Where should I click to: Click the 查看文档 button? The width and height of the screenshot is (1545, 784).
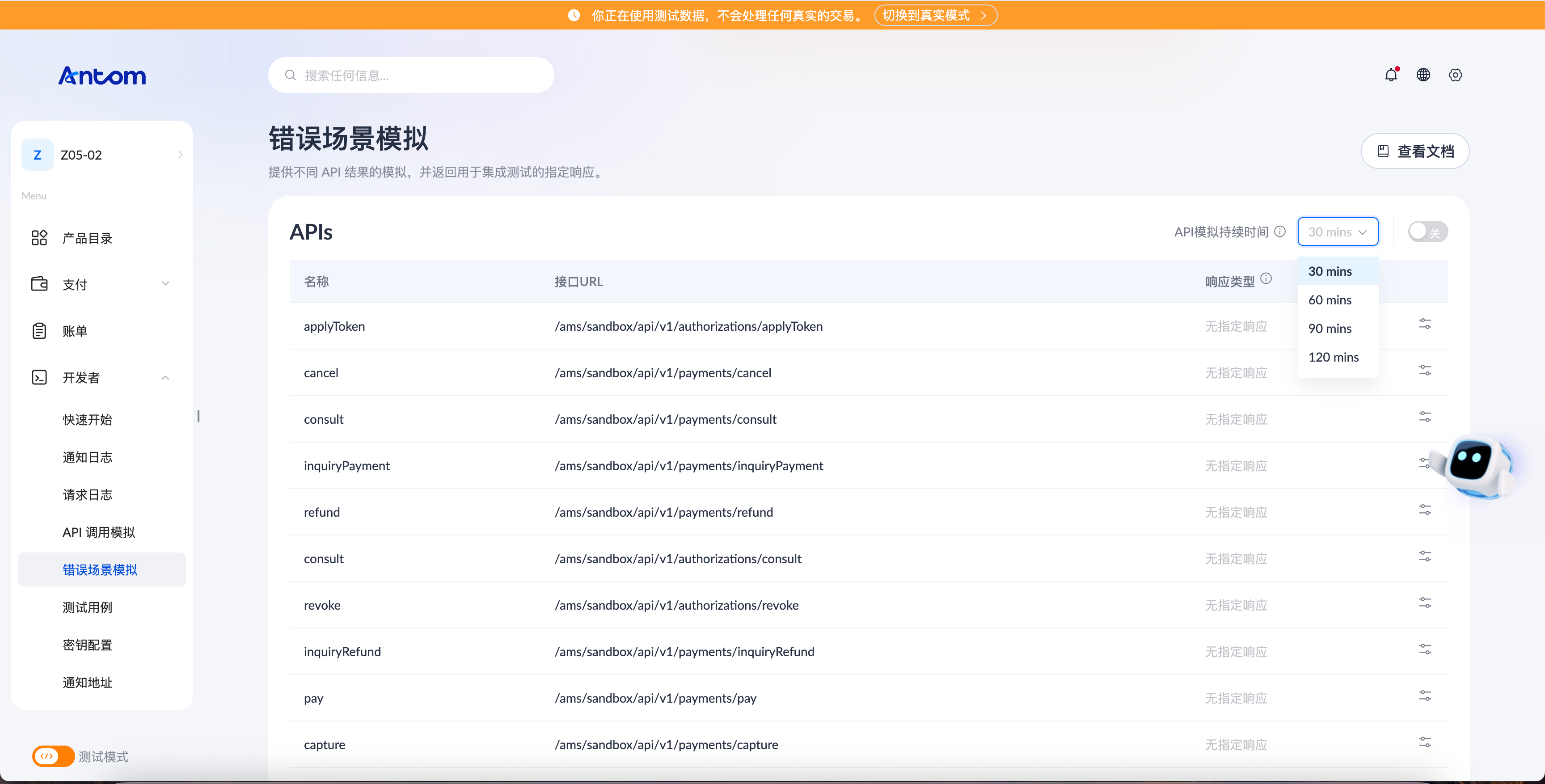[1415, 151]
